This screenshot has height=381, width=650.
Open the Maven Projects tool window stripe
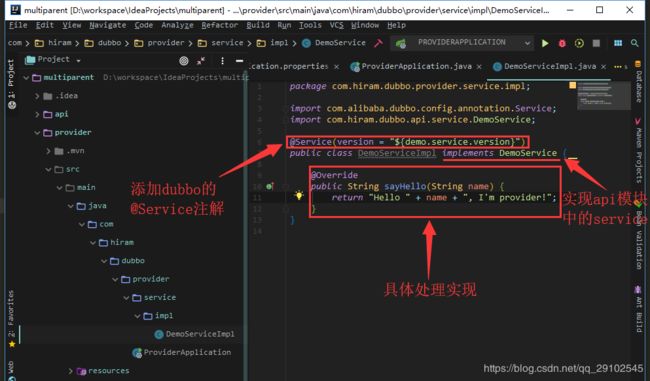tap(638, 150)
